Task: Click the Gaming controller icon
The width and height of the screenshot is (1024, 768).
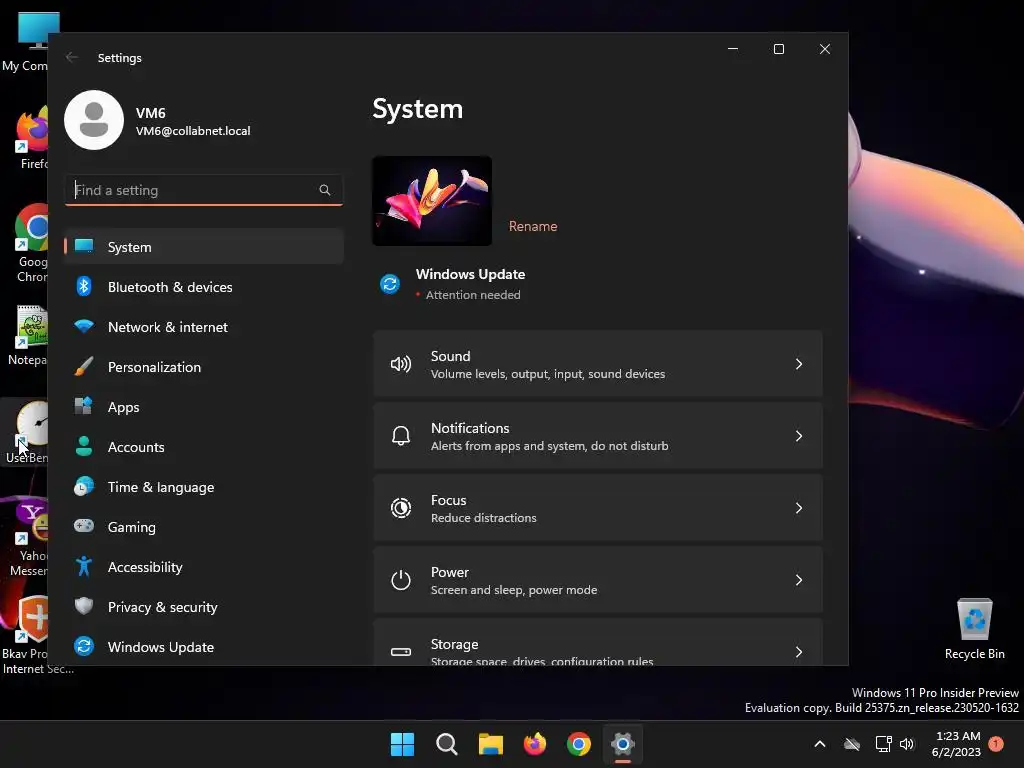Action: tap(84, 526)
